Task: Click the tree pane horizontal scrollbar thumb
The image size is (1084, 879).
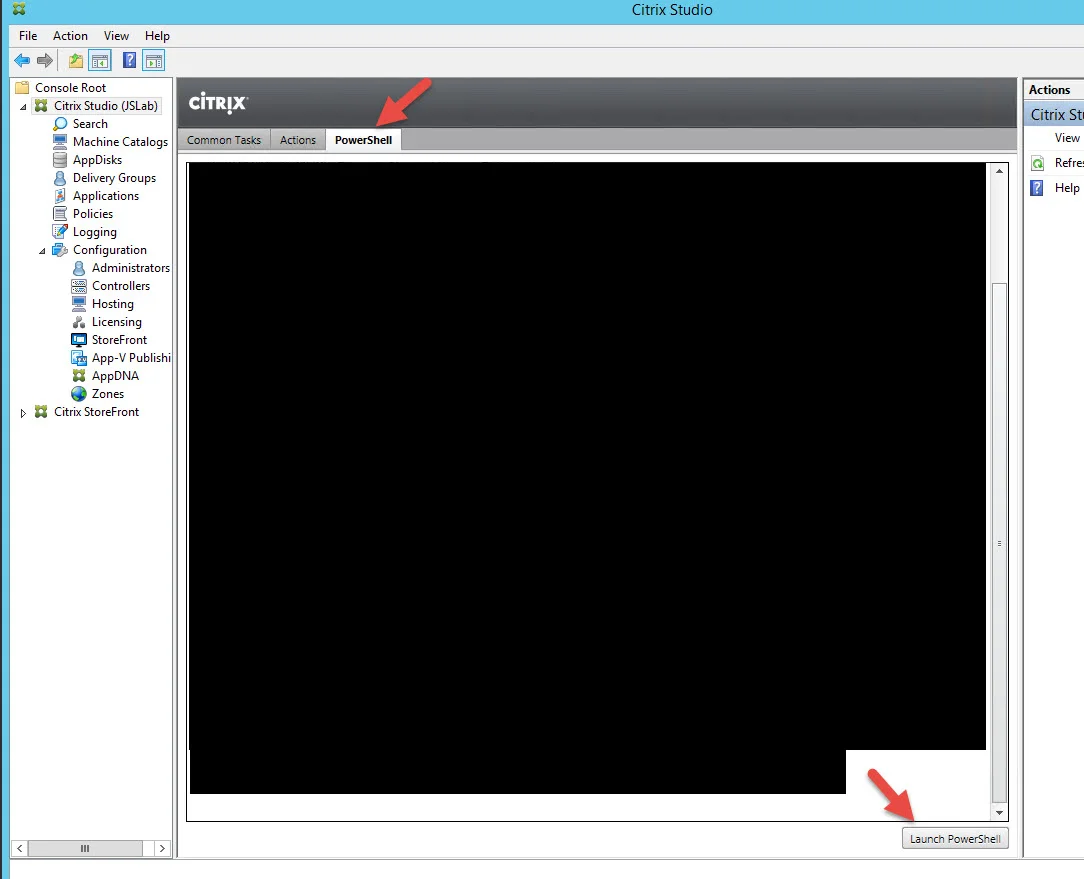Action: point(85,848)
